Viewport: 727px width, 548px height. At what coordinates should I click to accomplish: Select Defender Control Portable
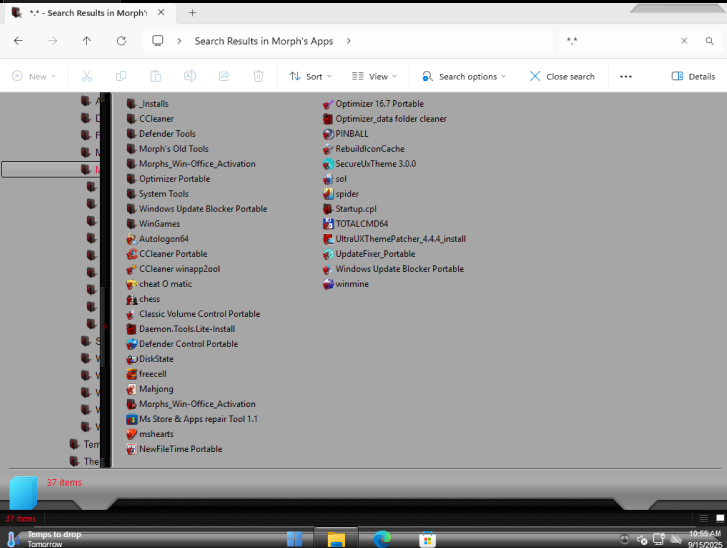coord(182,344)
